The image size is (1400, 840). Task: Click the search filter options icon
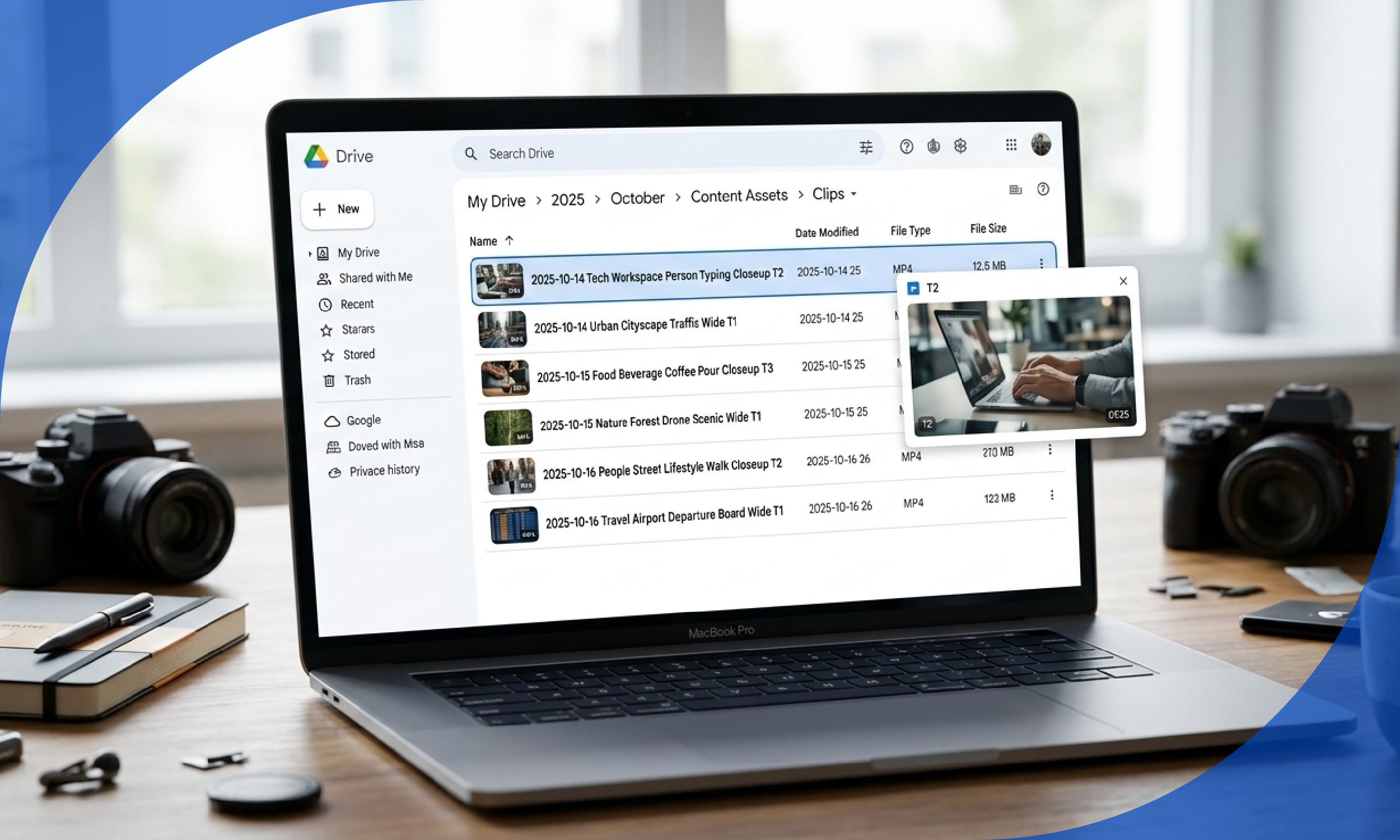(866, 148)
